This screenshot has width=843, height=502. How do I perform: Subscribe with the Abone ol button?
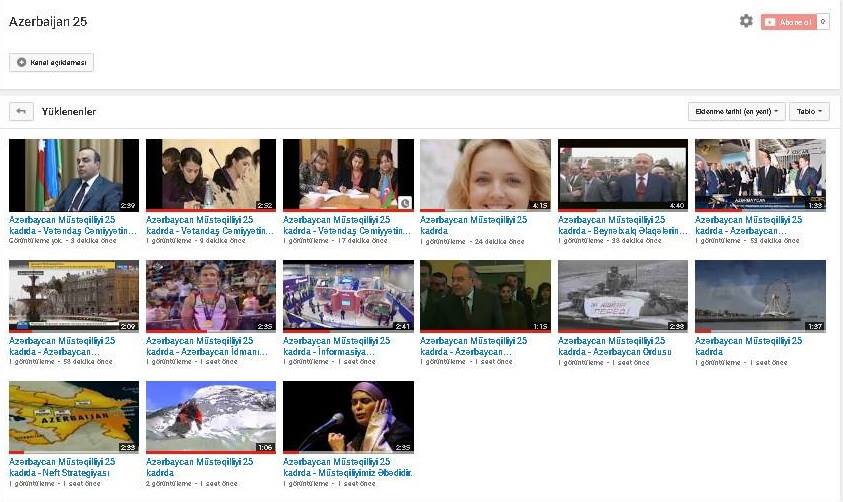pos(788,22)
